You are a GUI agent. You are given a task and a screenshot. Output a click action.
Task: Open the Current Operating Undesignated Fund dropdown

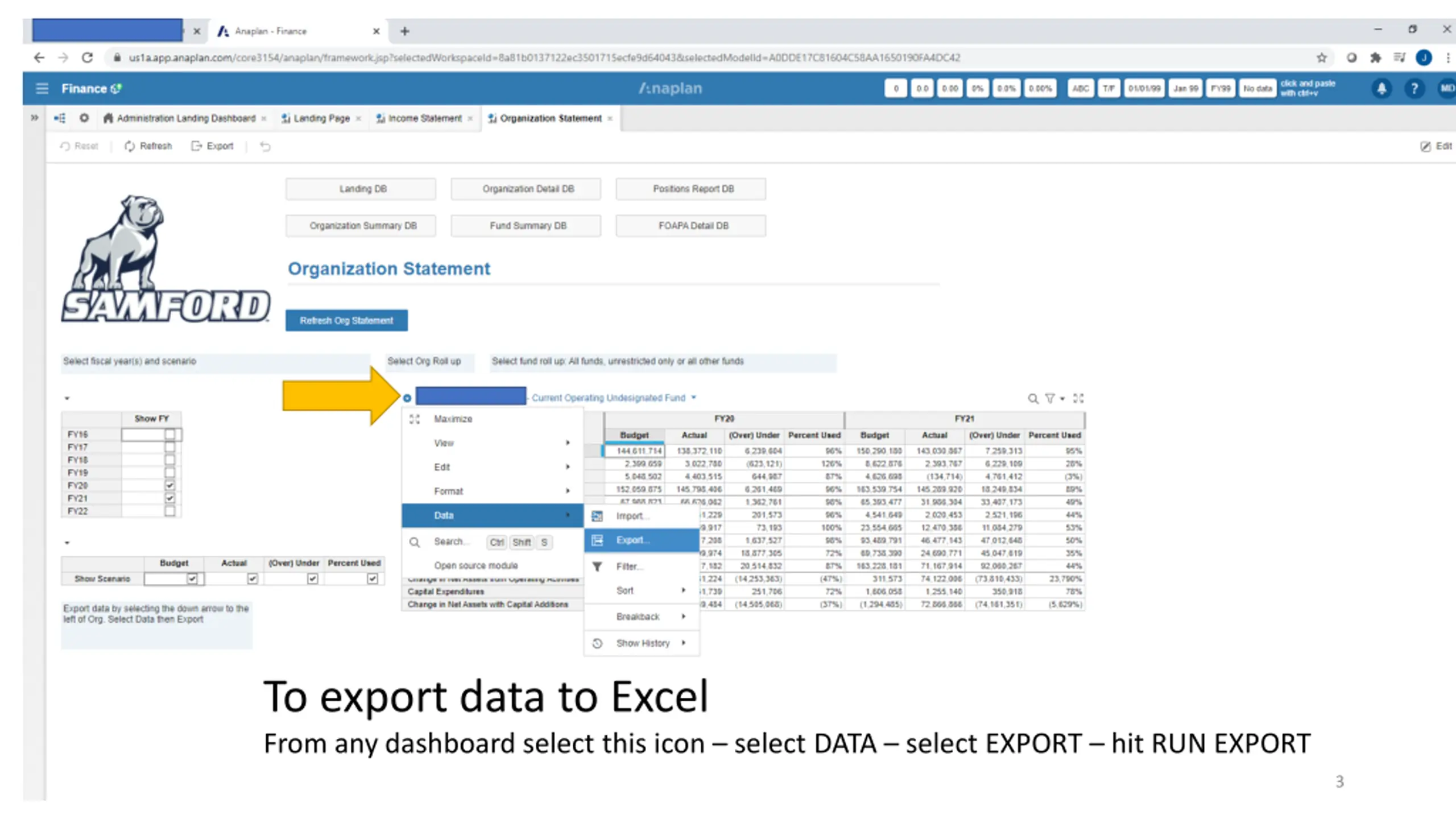[614, 398]
